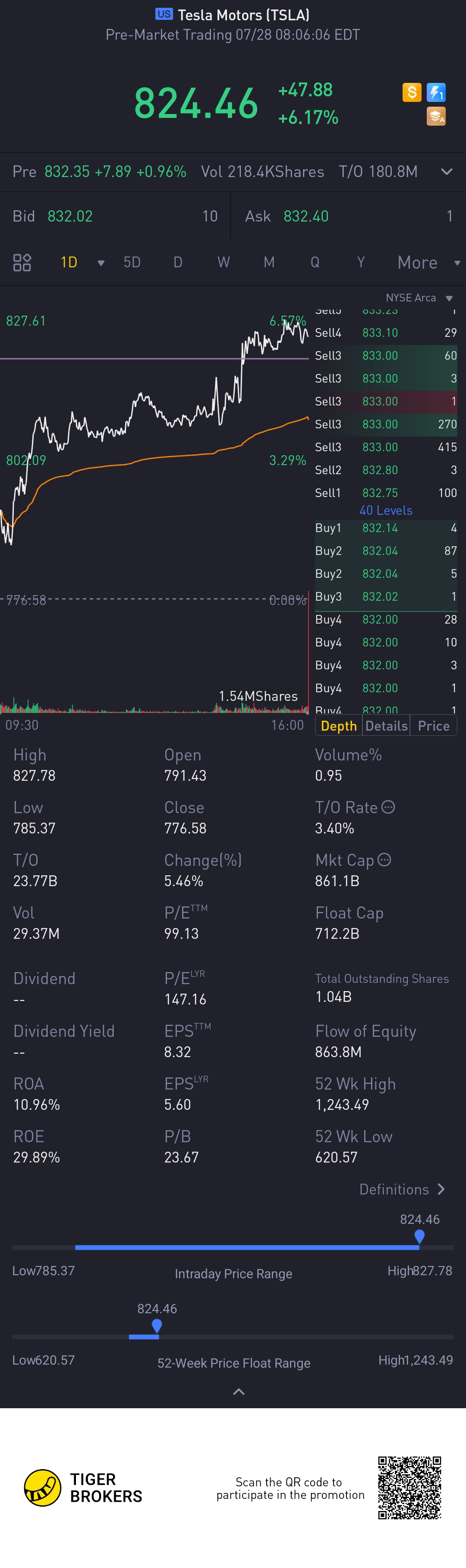Tap the Buy1 832.14 order row
The width and height of the screenshot is (466, 1568).
(386, 528)
